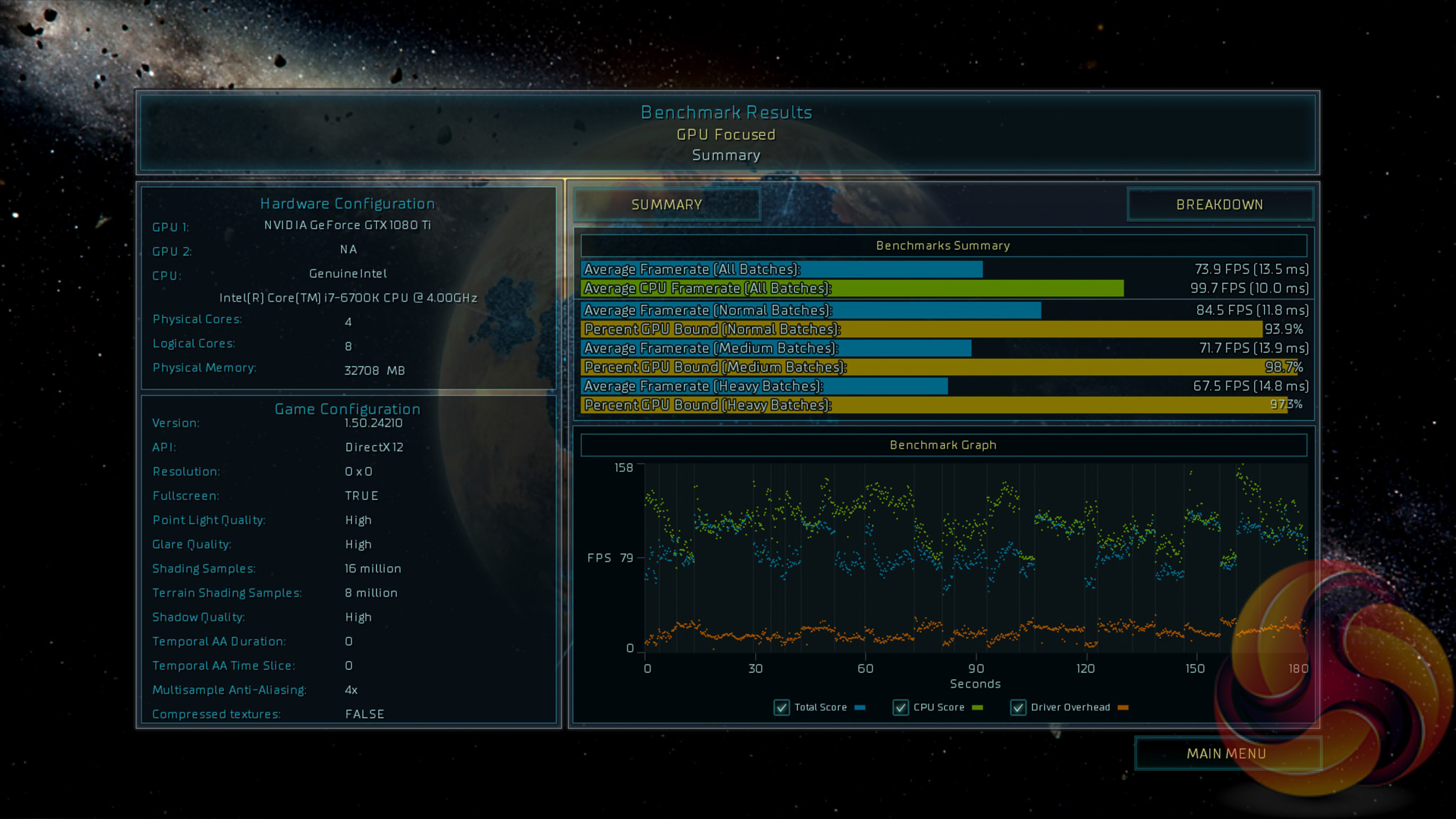Click the blue Total Score legend swatch

(x=860, y=707)
